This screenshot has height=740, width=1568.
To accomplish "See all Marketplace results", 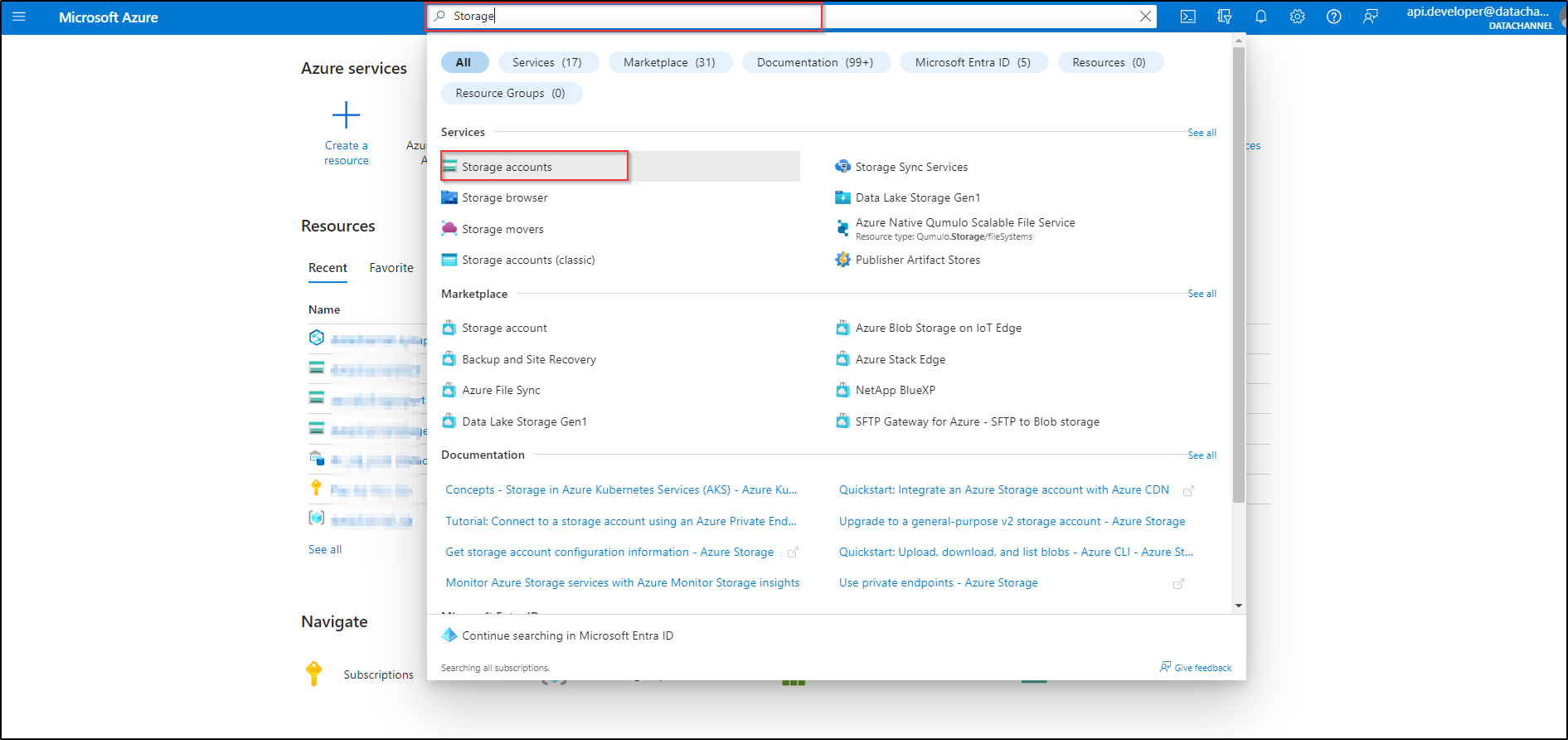I will tap(1201, 294).
